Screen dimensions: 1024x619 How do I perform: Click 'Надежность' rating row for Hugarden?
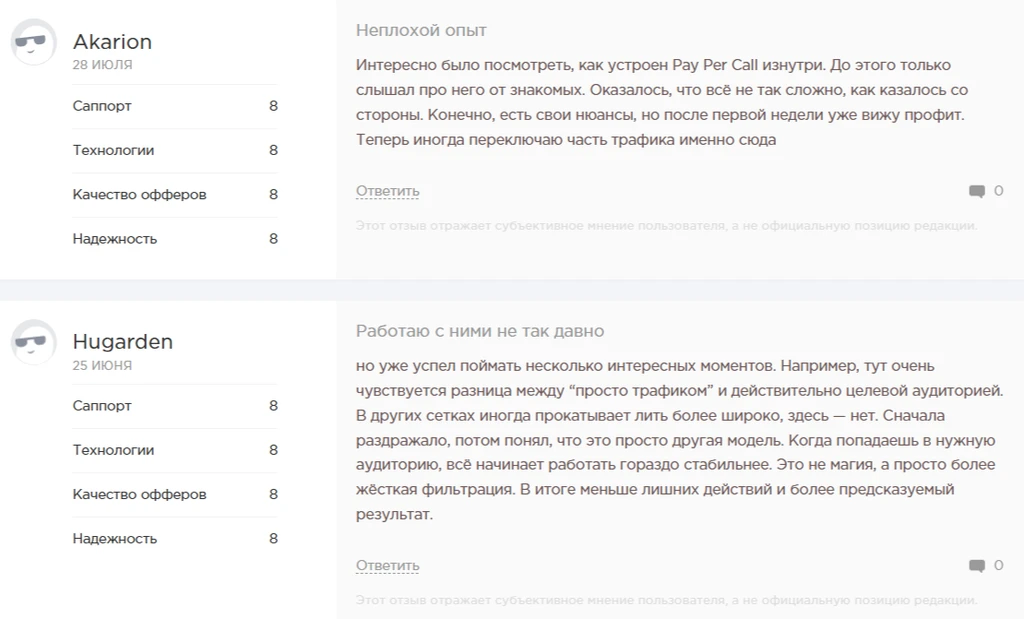(x=175, y=539)
